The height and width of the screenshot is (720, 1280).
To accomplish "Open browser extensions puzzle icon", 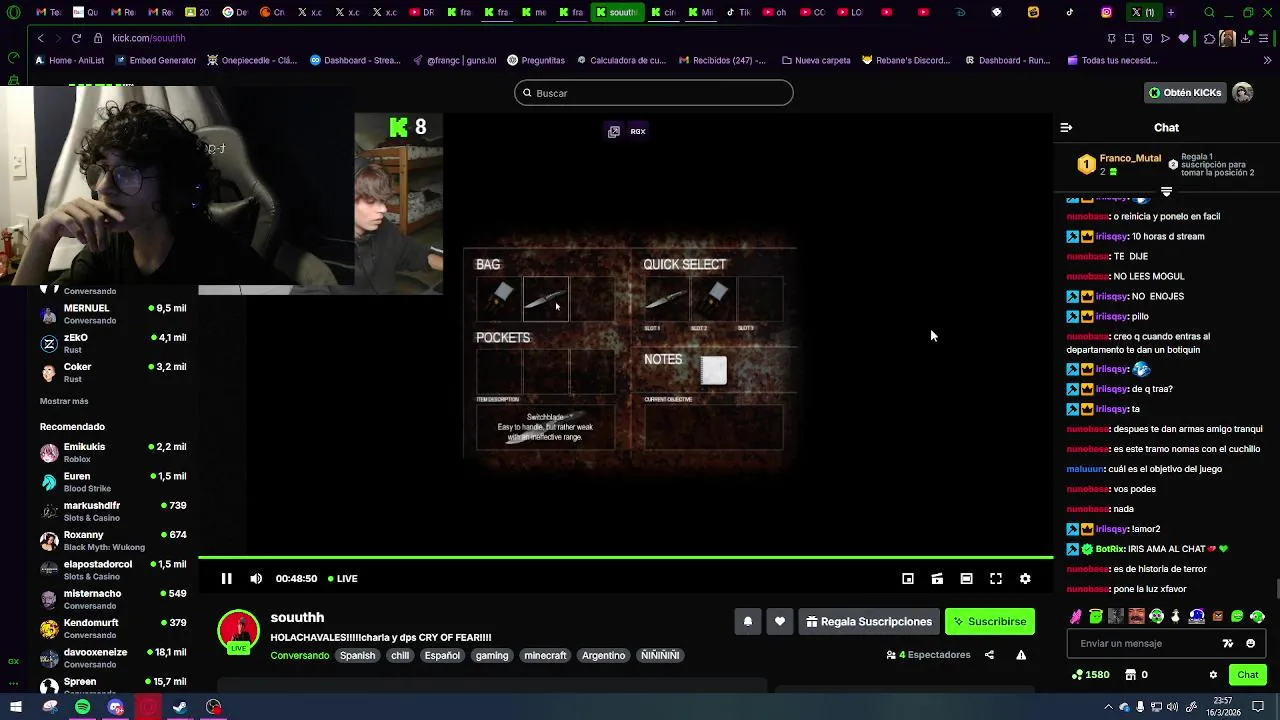I will [x=1210, y=38].
